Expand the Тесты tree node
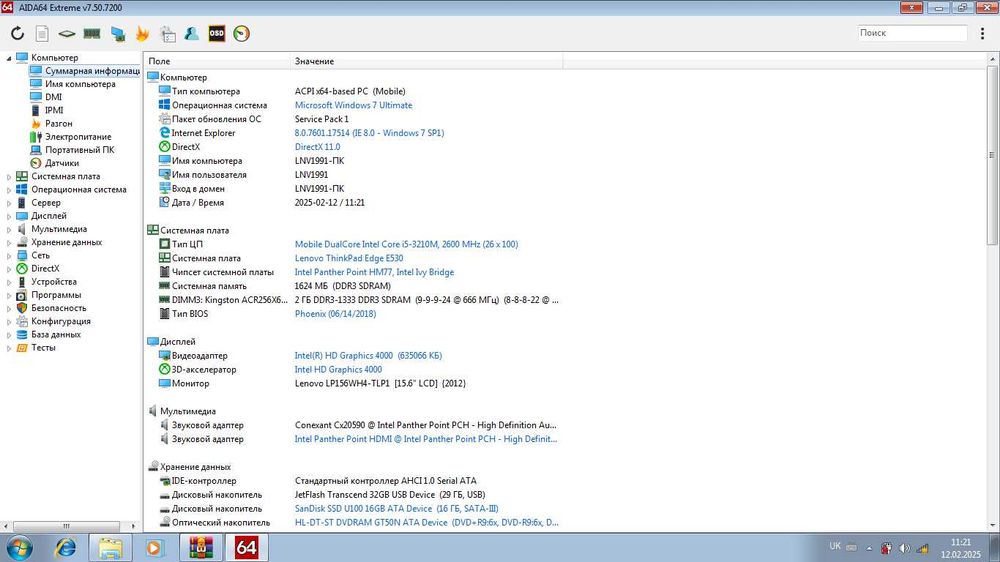 [x=9, y=348]
